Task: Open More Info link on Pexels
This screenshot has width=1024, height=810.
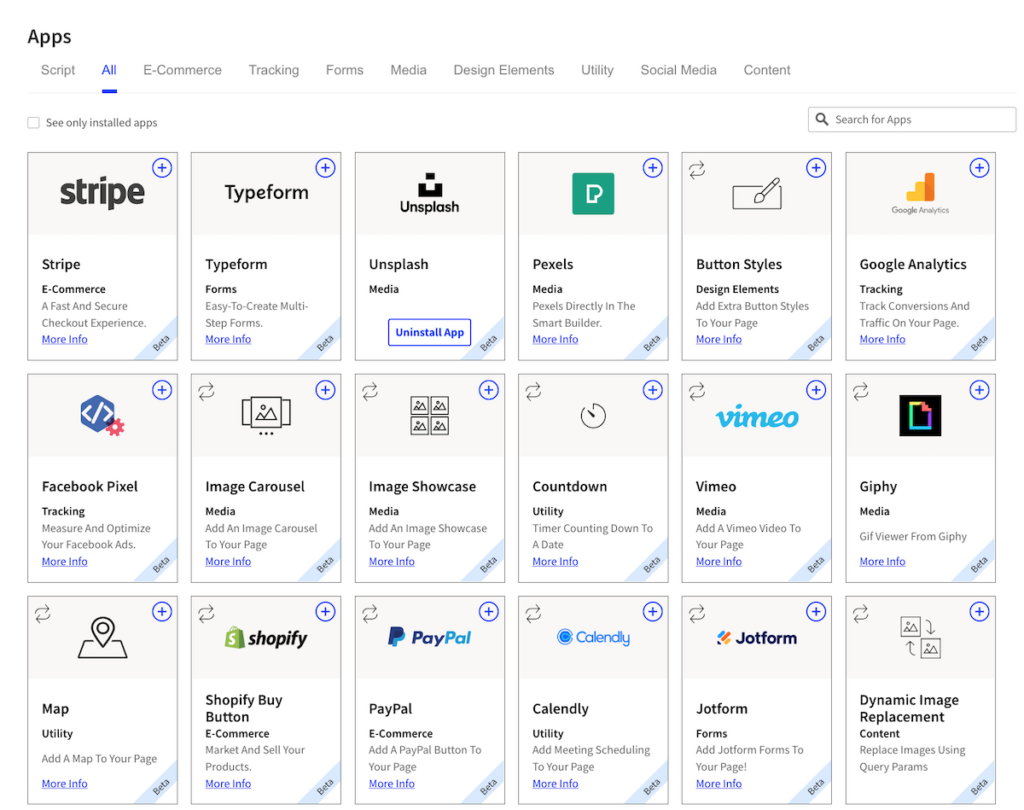Action: point(555,339)
